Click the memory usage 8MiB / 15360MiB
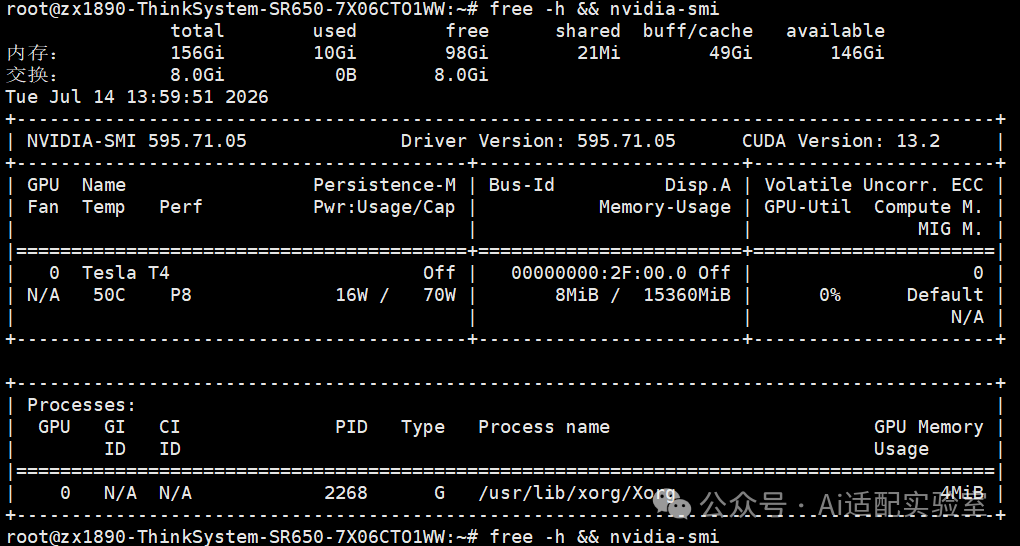 (643, 295)
